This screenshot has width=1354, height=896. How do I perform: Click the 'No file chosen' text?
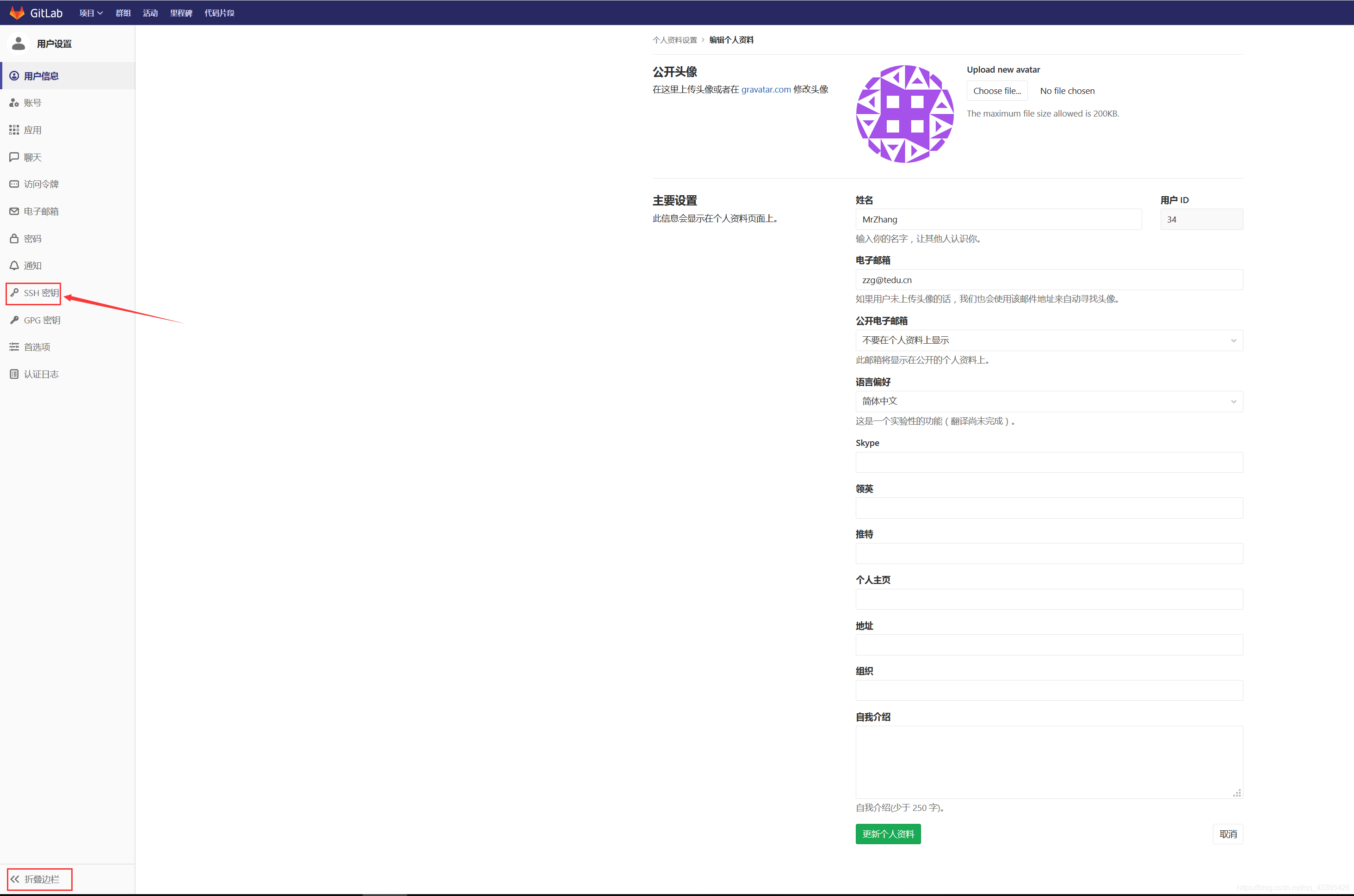pos(1067,91)
